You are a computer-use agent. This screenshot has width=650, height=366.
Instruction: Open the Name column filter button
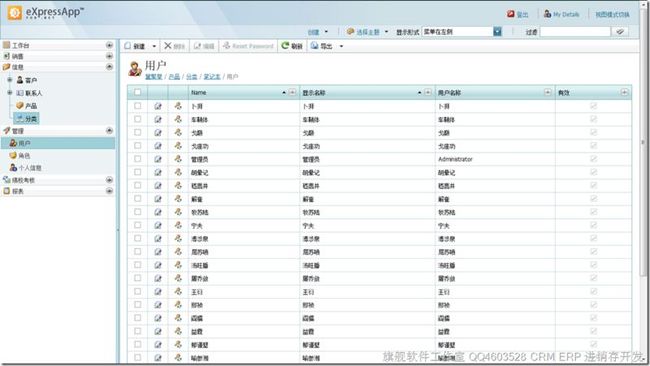[x=292, y=92]
